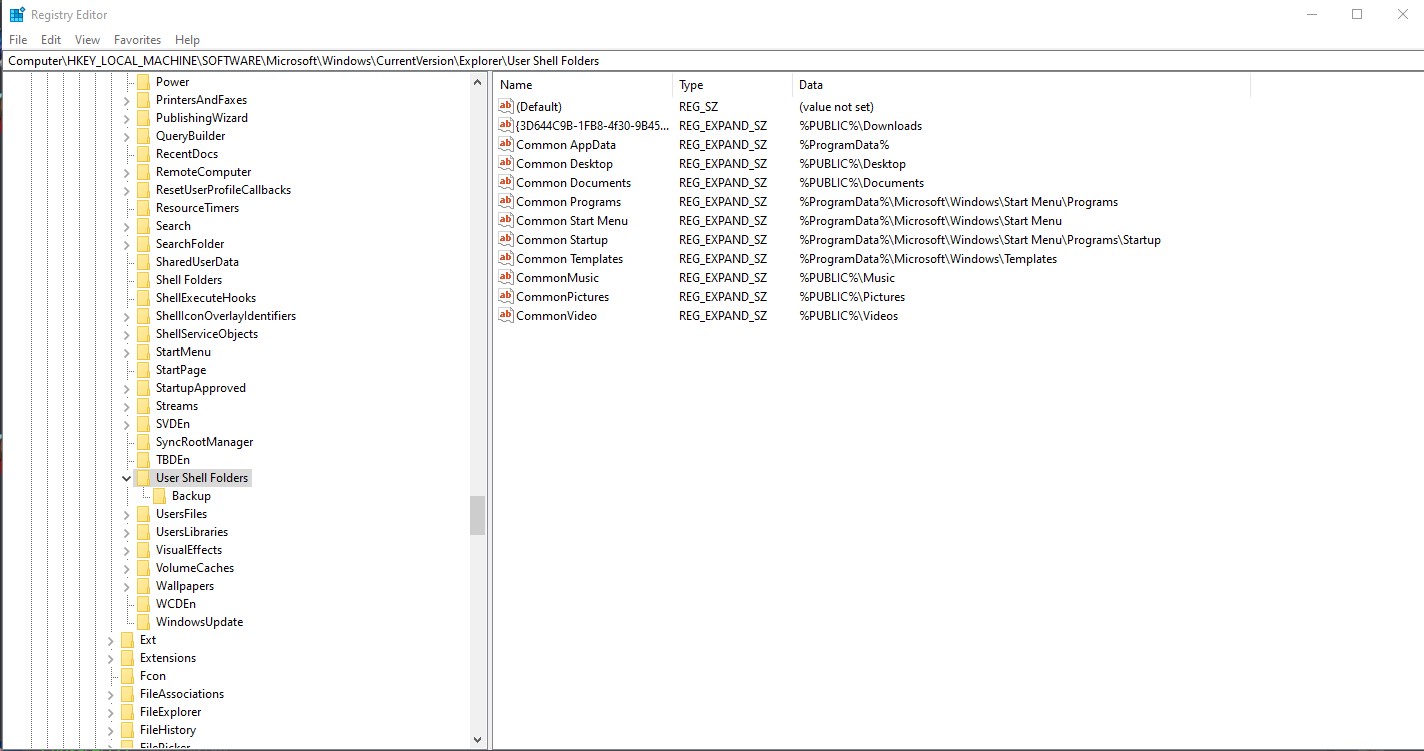Sort values by Data column header
This screenshot has height=751, width=1424.
[1021, 85]
